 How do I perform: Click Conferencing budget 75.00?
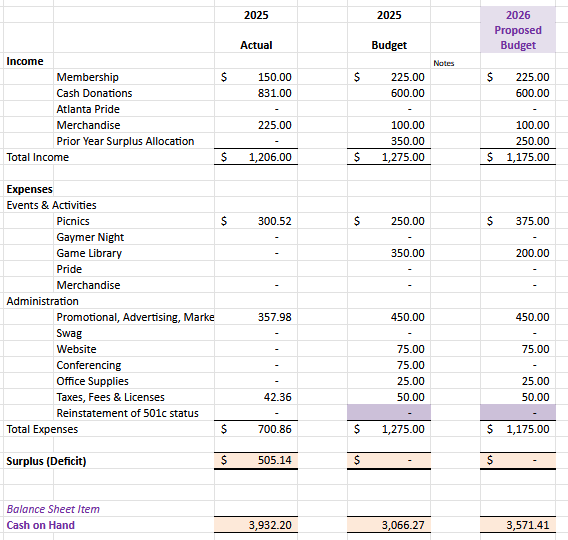coord(410,365)
